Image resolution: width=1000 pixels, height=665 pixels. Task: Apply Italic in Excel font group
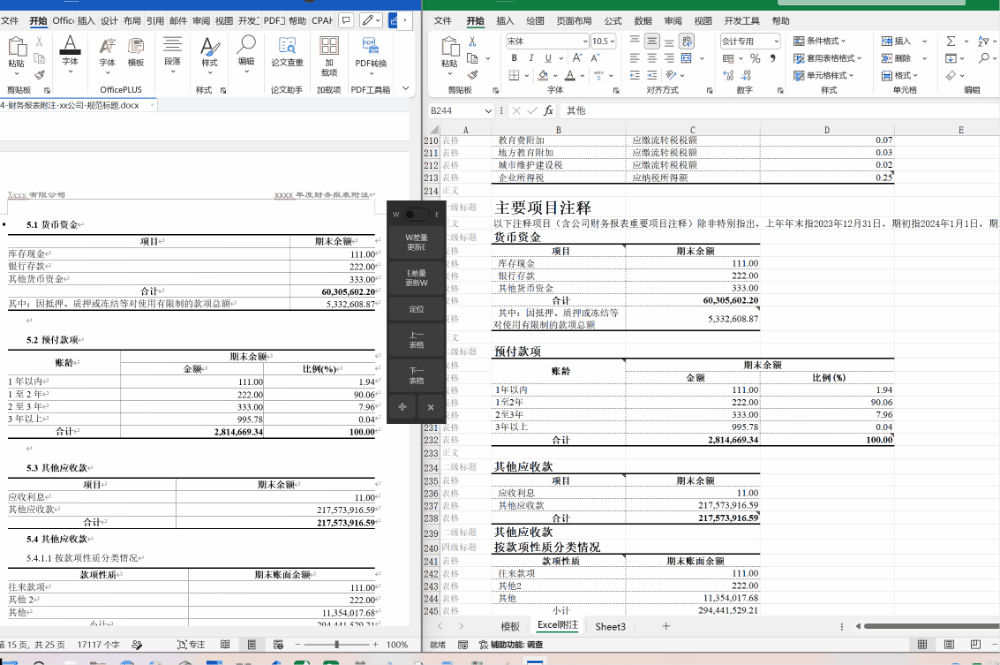531,58
